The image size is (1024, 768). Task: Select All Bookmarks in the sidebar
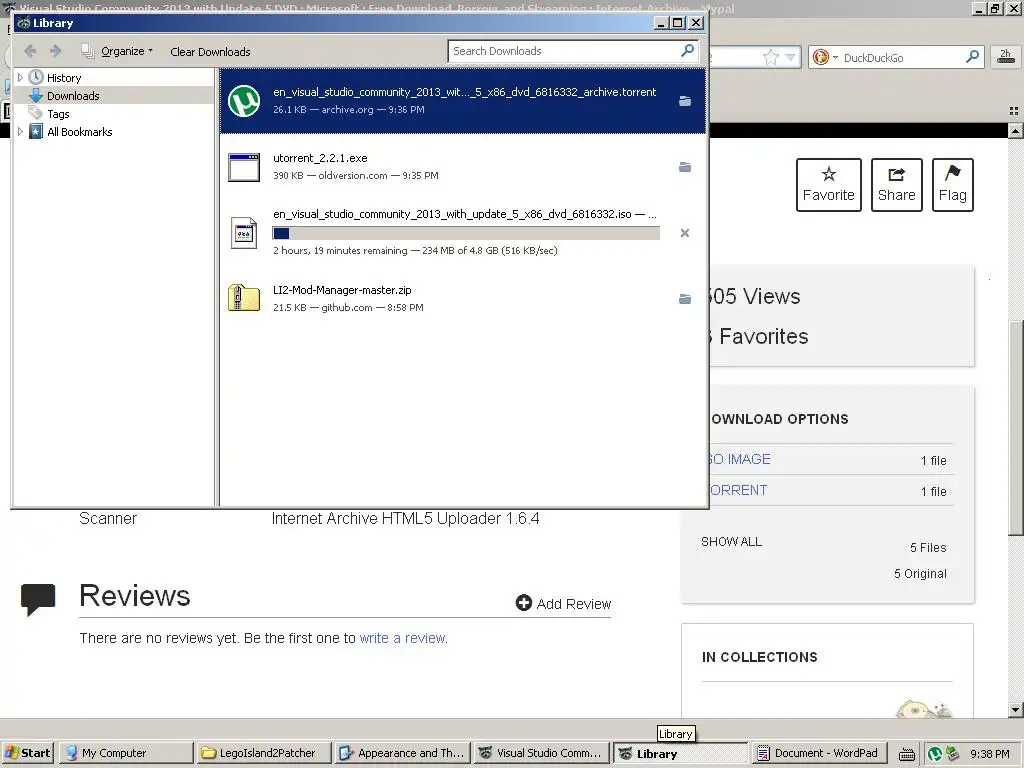click(80, 132)
